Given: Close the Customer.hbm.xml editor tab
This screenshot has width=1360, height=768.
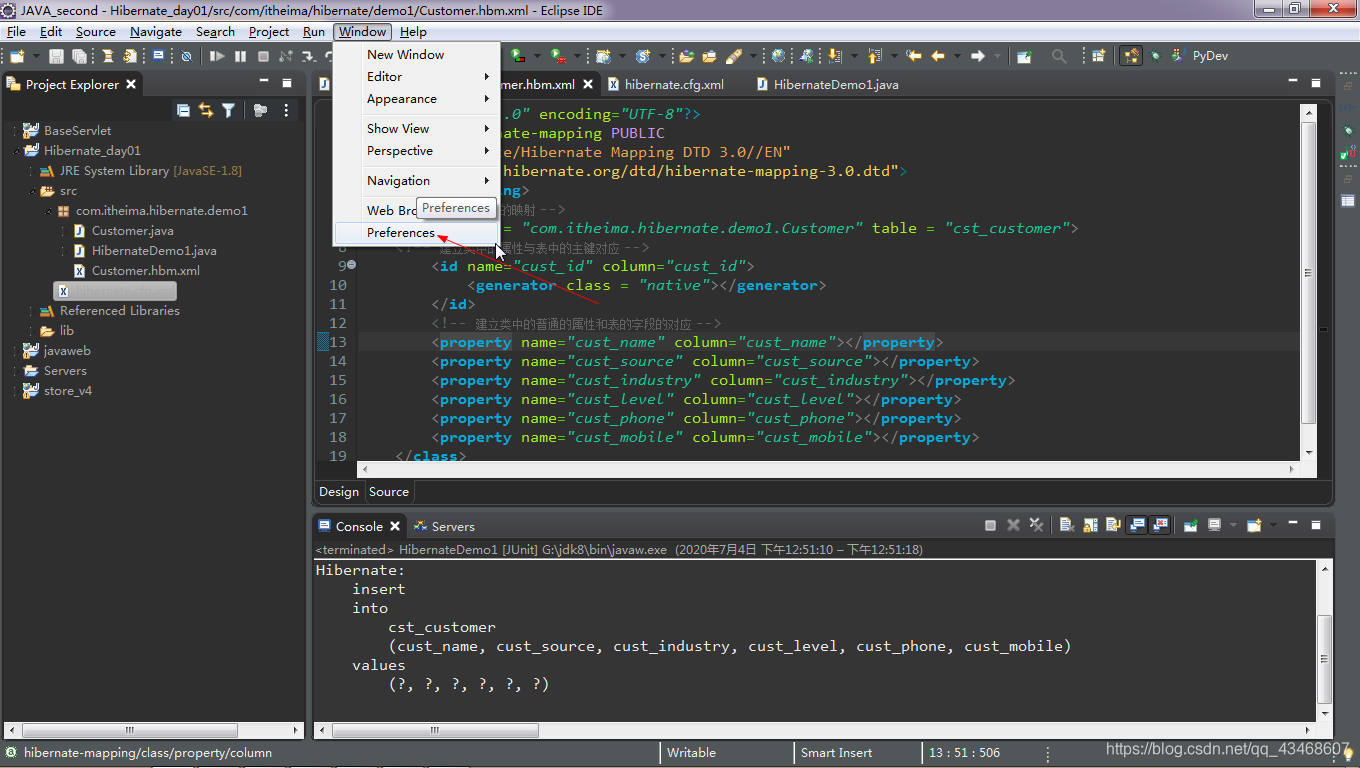Looking at the screenshot, I should point(589,85).
